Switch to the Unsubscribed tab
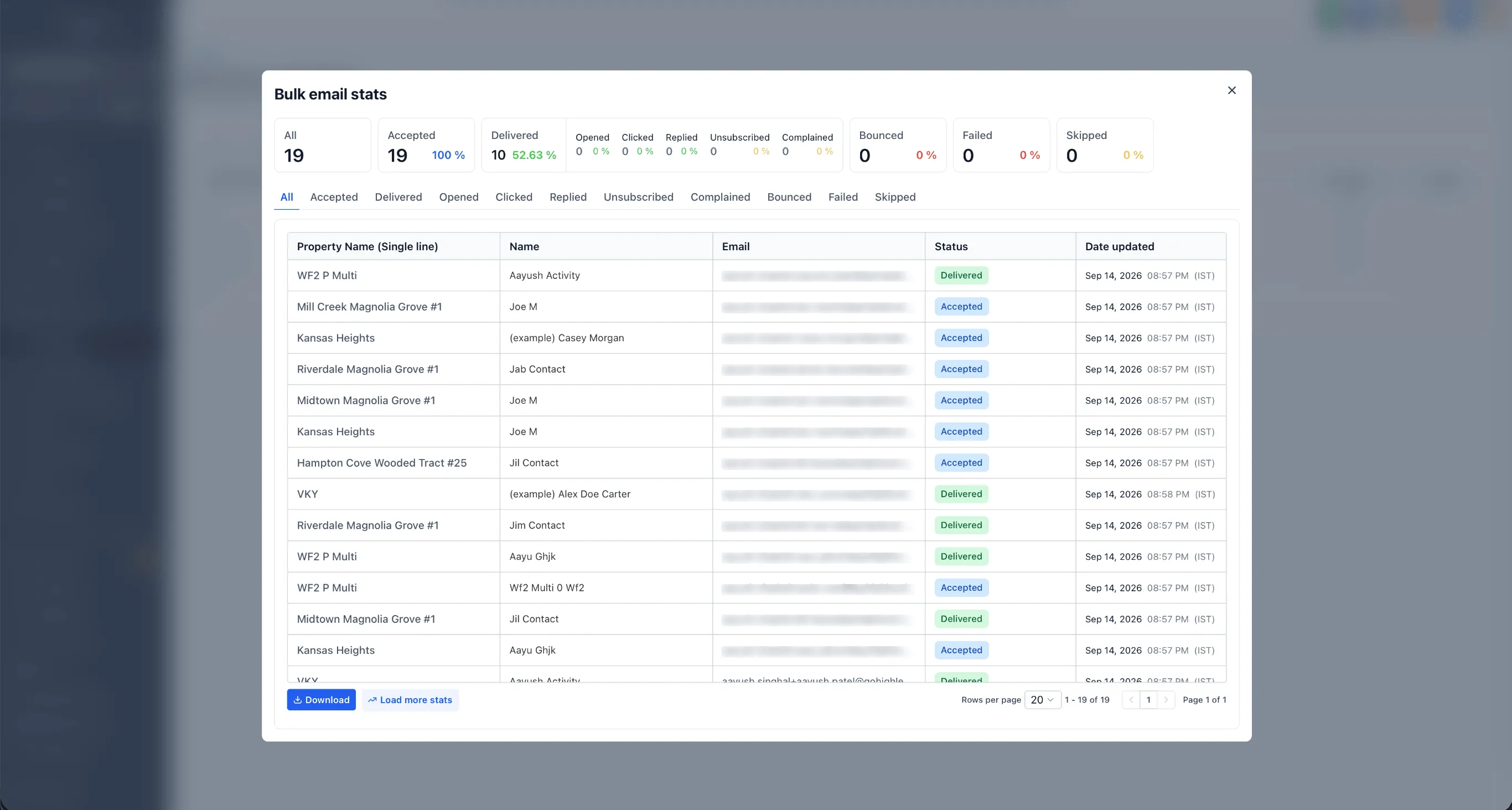Image resolution: width=1512 pixels, height=810 pixels. pos(639,197)
